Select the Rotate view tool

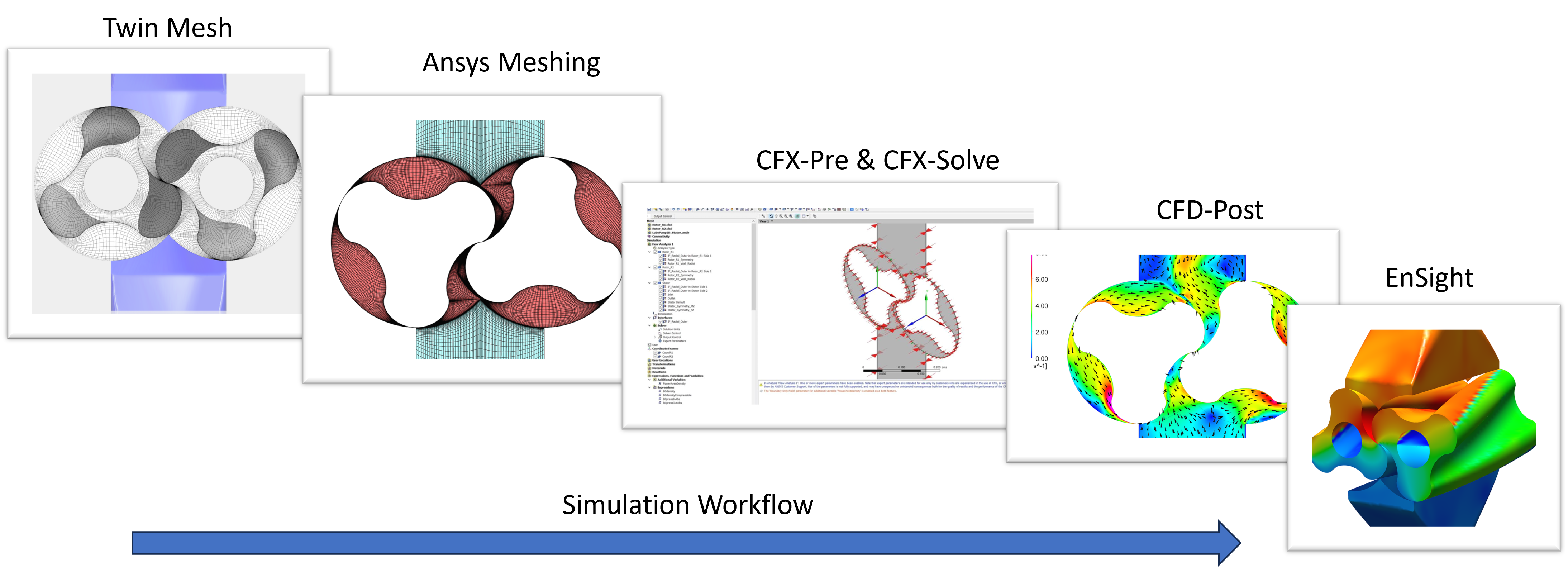[771, 216]
